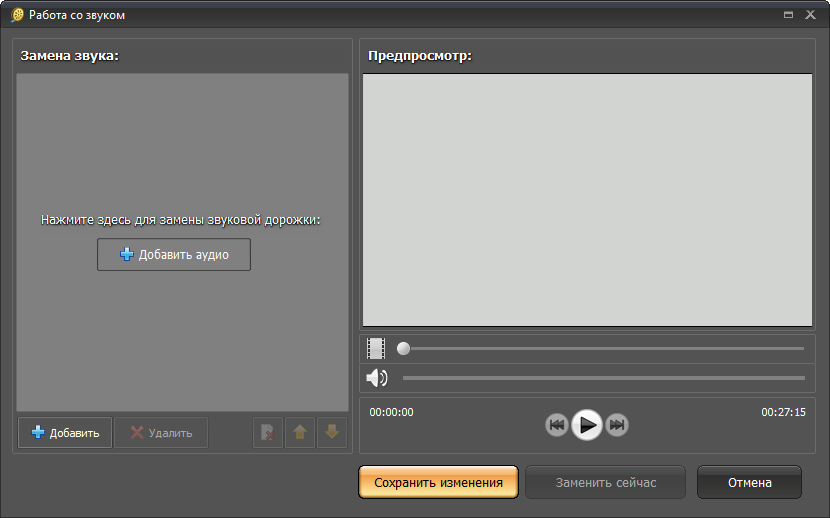
Task: Adjust the volume slider track
Action: point(603,378)
